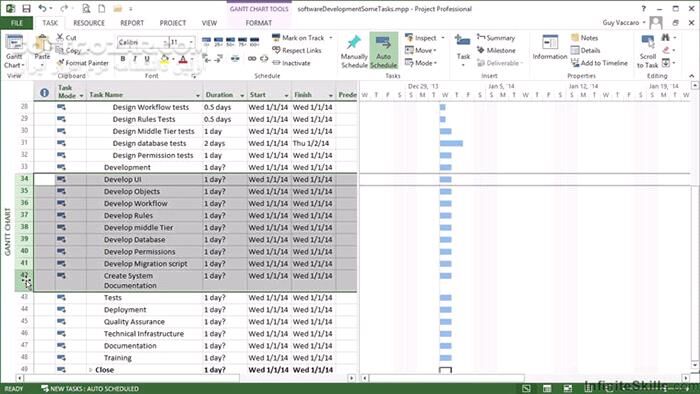
Task: Inactivate the selected tasks
Action: tap(291, 63)
